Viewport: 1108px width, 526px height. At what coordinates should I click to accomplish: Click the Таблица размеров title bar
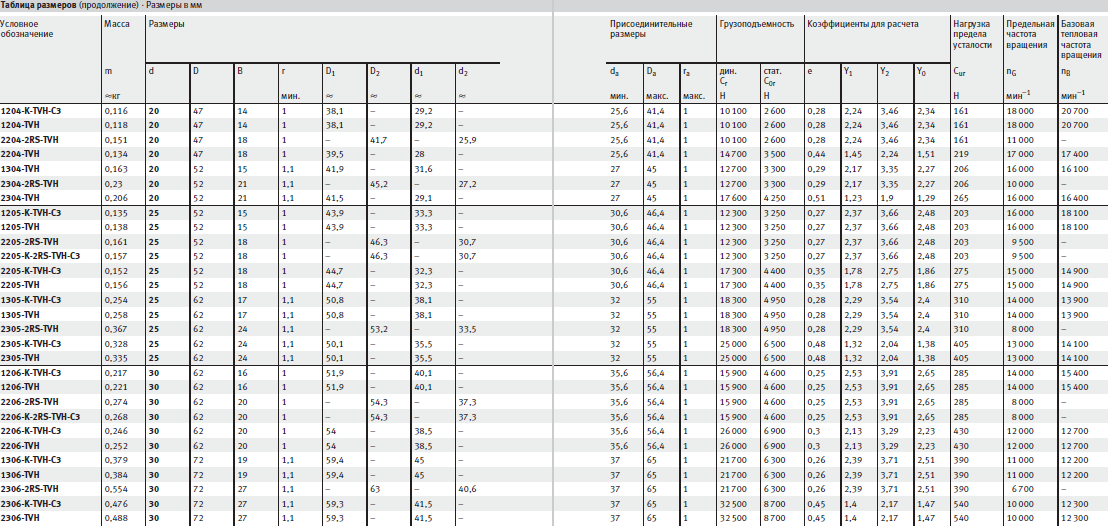point(554,5)
